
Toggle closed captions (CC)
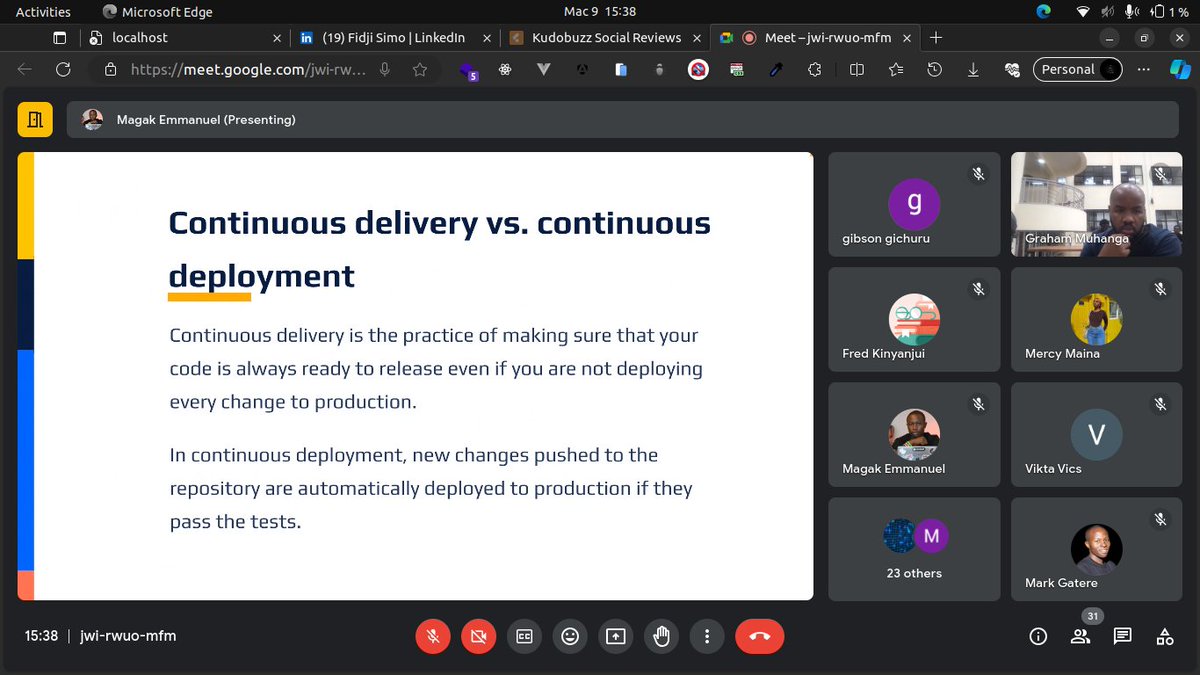(x=524, y=636)
